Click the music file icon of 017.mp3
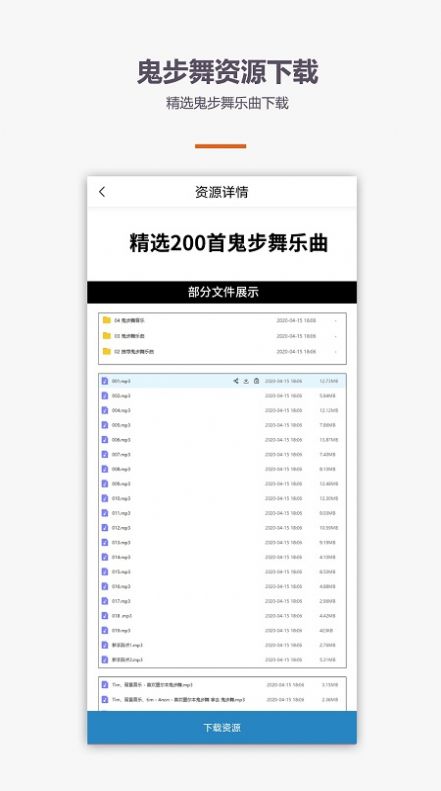 105,601
